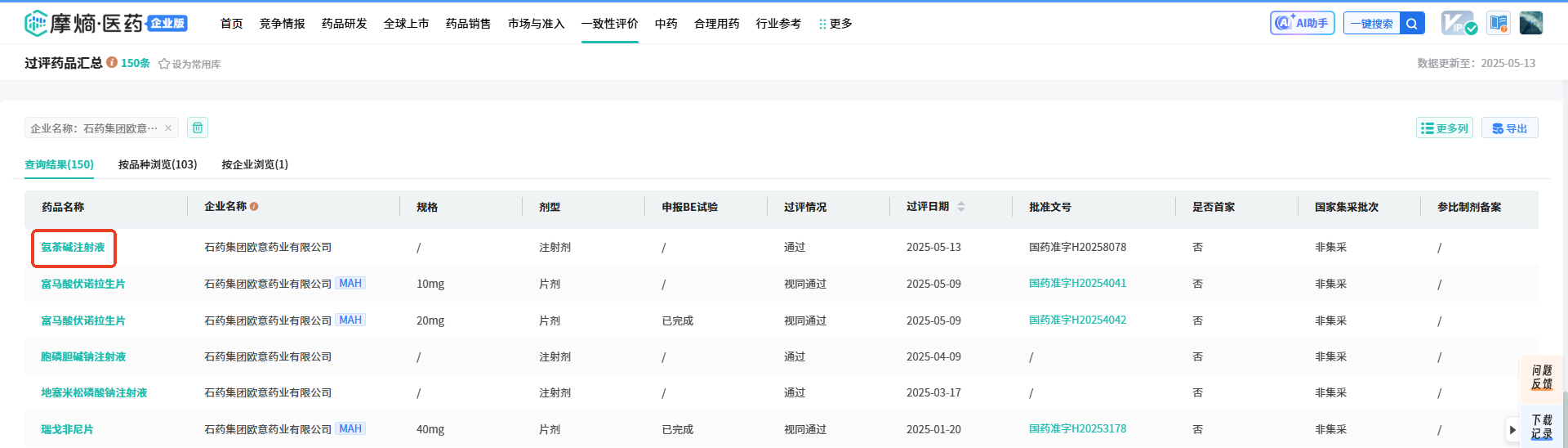Click the info icon next to 企业名称 header

254,207
